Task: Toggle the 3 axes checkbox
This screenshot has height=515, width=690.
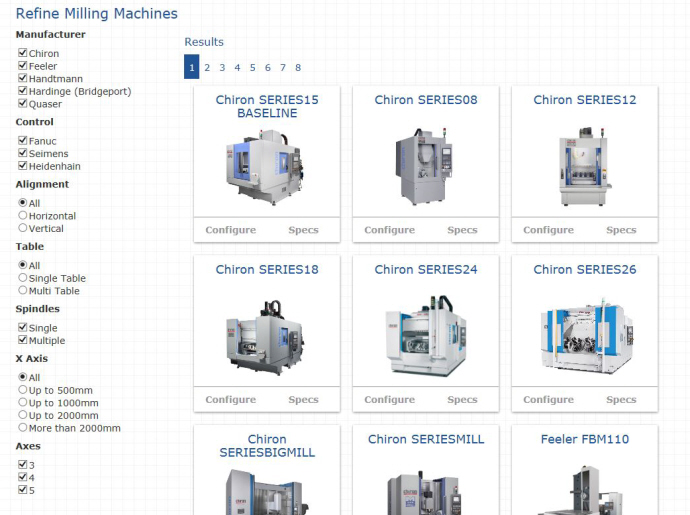Action: 22,464
